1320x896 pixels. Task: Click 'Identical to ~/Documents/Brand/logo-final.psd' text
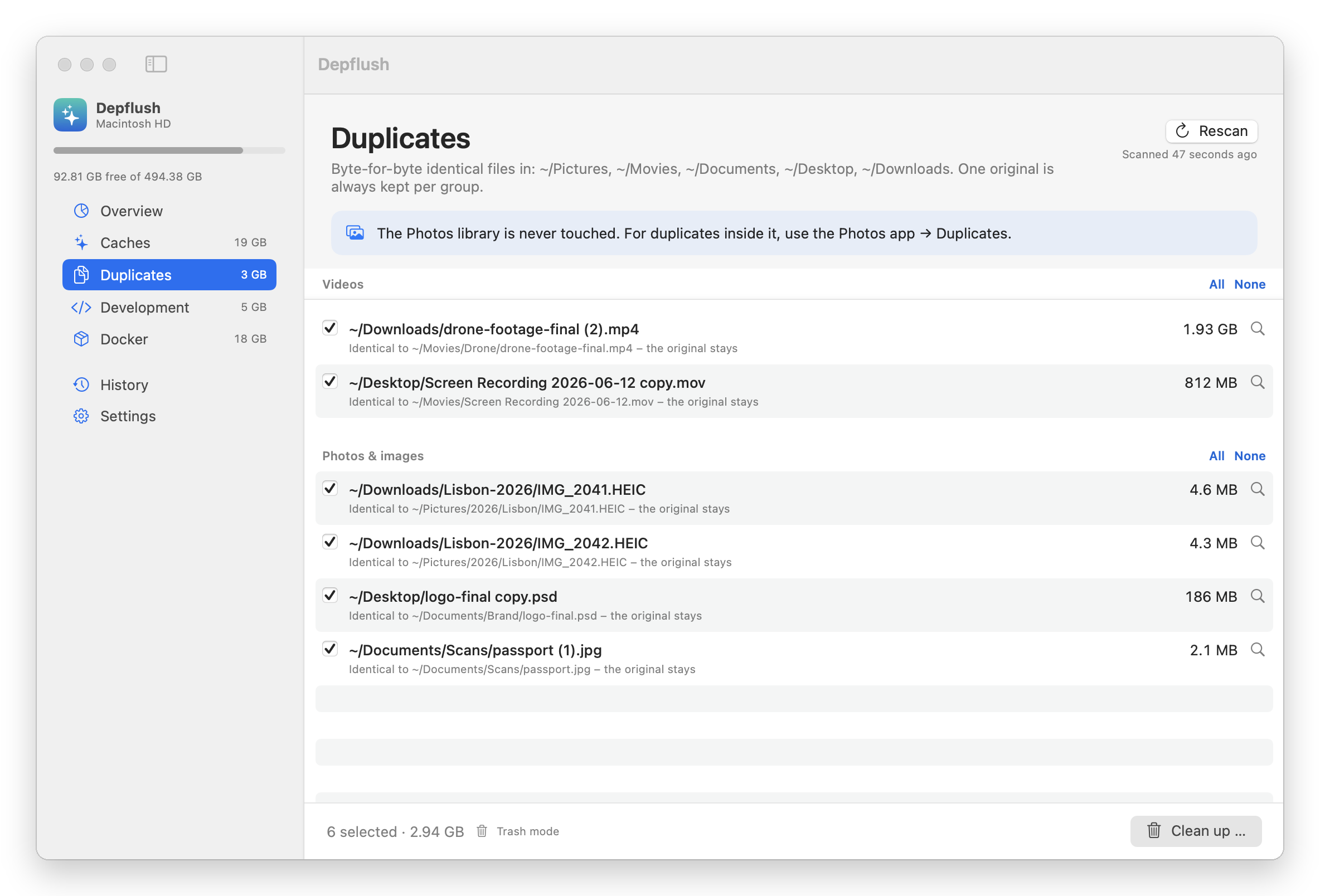click(473, 616)
